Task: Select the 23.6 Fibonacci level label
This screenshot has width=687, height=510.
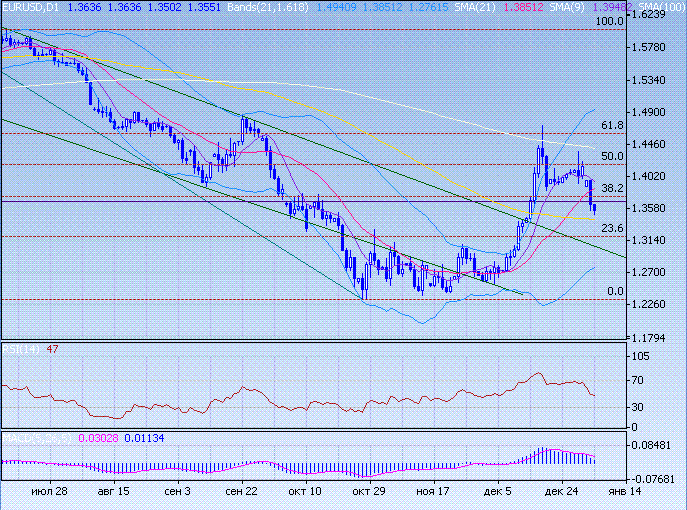Action: coord(612,229)
